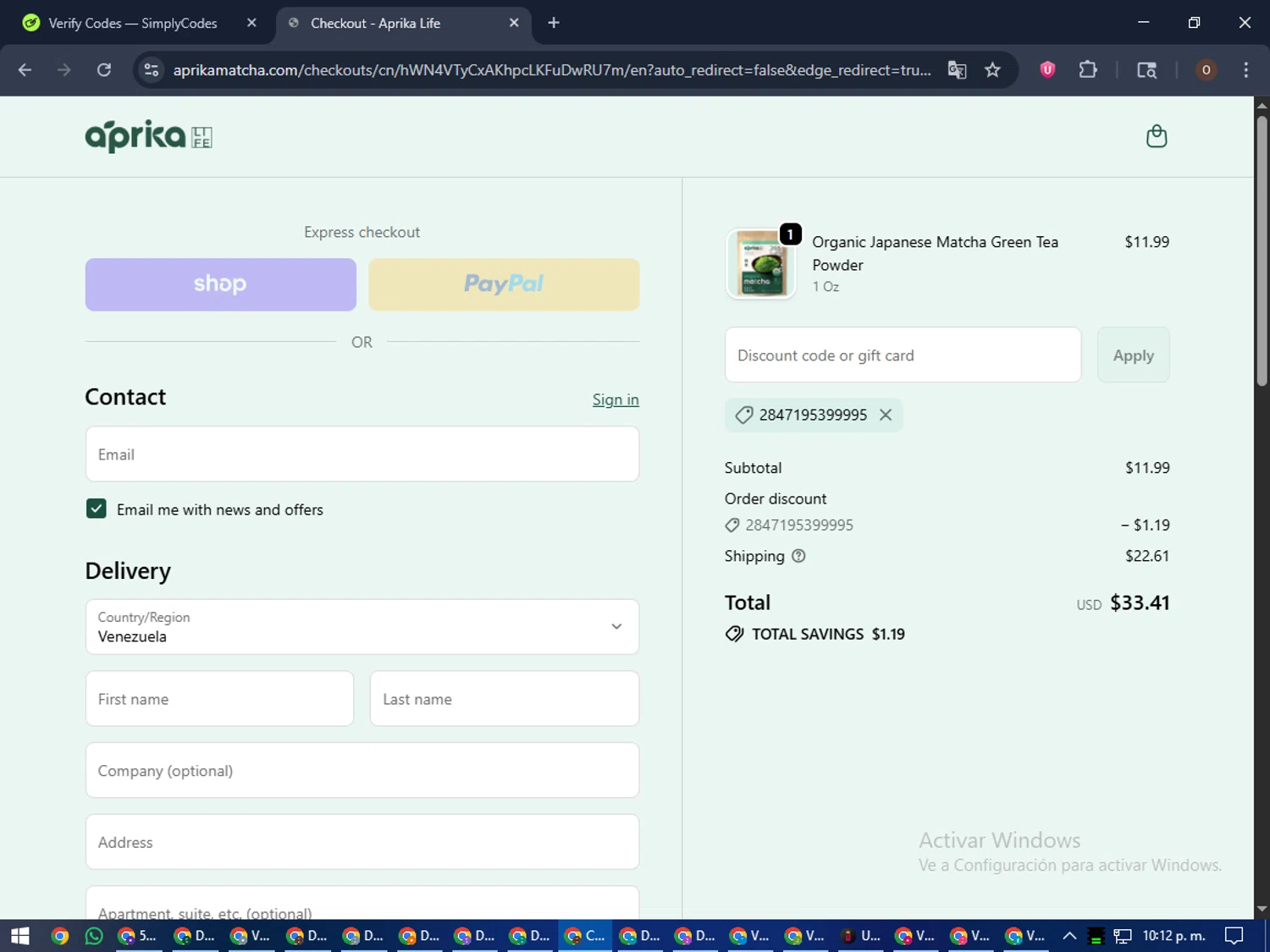Click the Organic Japanese Matcha Green Tea Powder title

coord(935,253)
